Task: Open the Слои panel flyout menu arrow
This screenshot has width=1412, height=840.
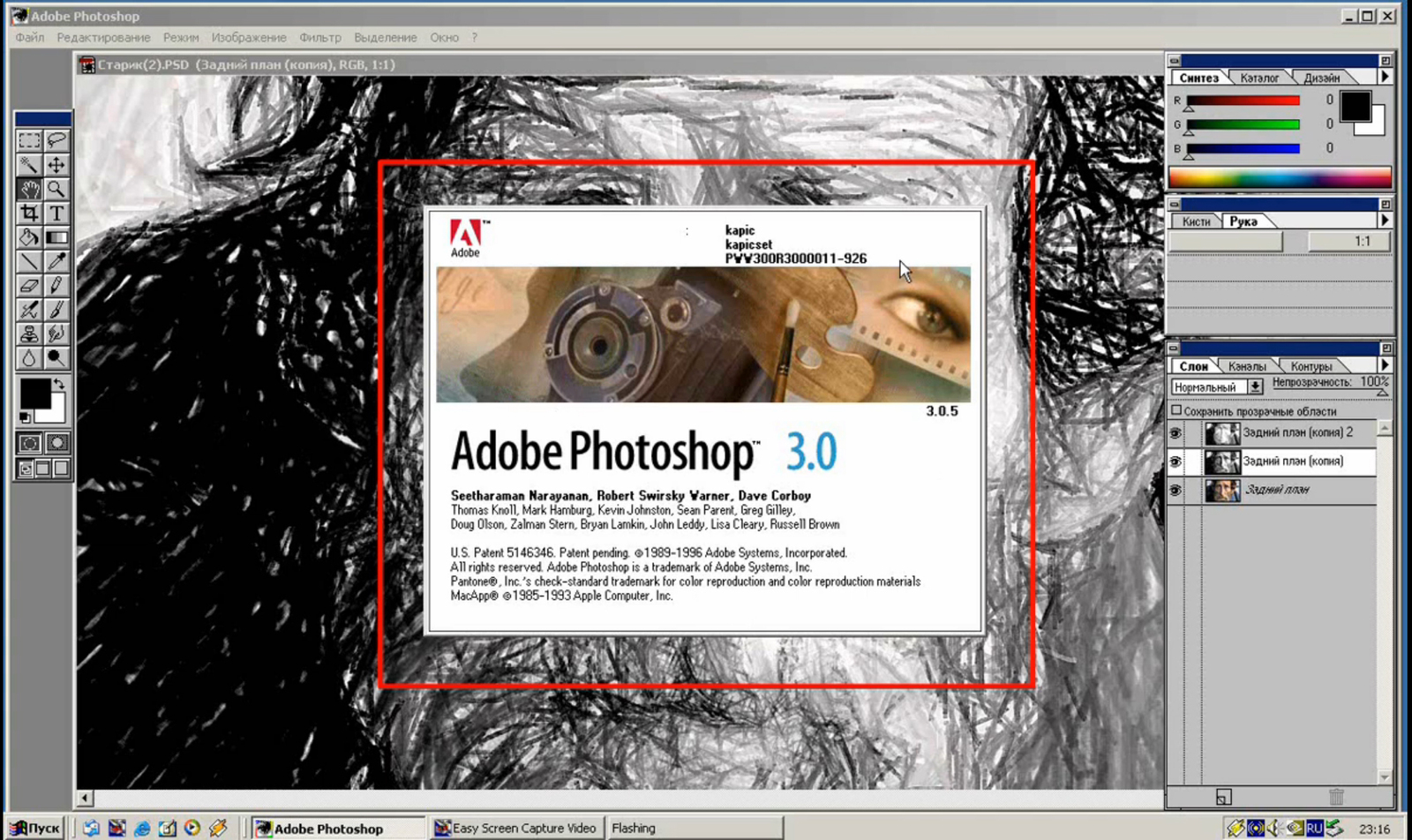Action: point(1385,365)
